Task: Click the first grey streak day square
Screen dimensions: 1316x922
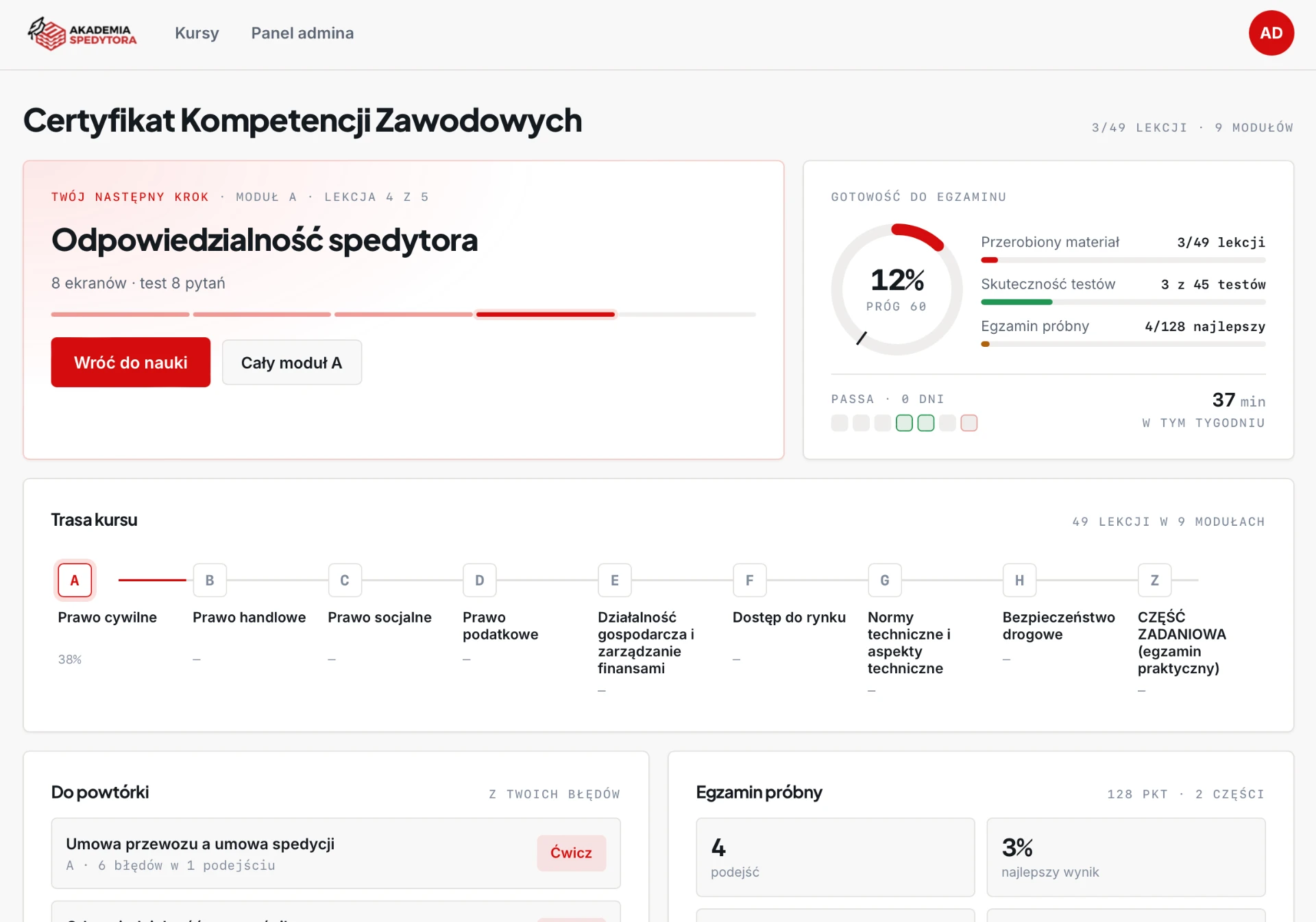Action: coord(840,423)
